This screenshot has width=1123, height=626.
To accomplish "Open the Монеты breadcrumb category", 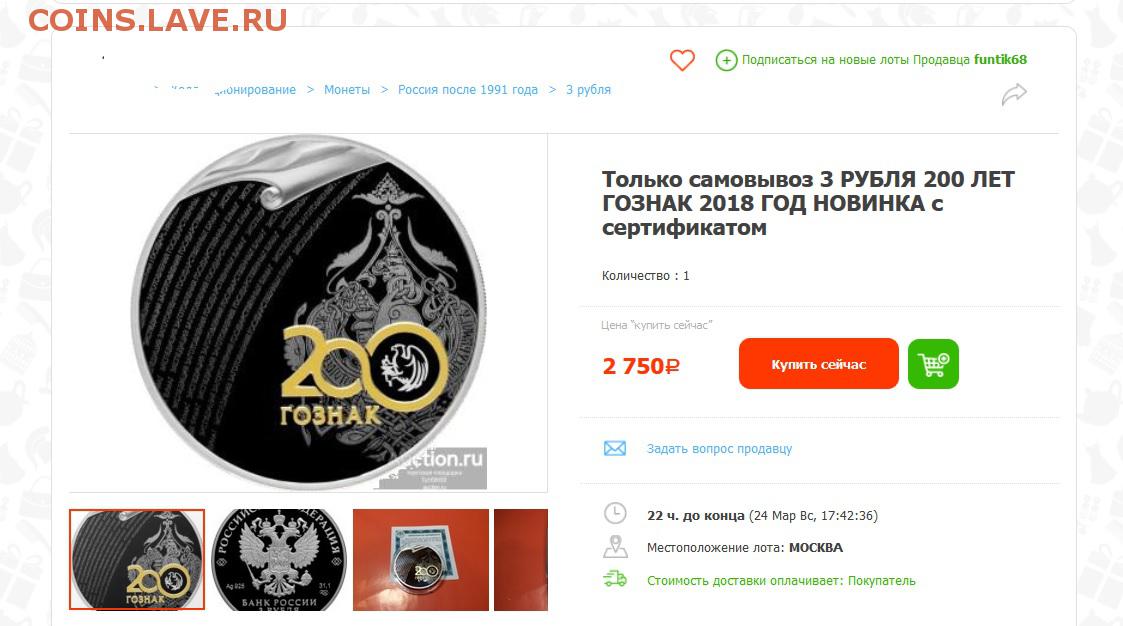I will (x=347, y=90).
